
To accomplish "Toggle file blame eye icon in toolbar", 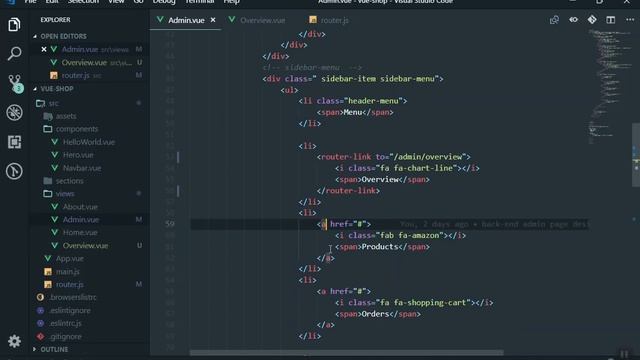I will [573, 20].
